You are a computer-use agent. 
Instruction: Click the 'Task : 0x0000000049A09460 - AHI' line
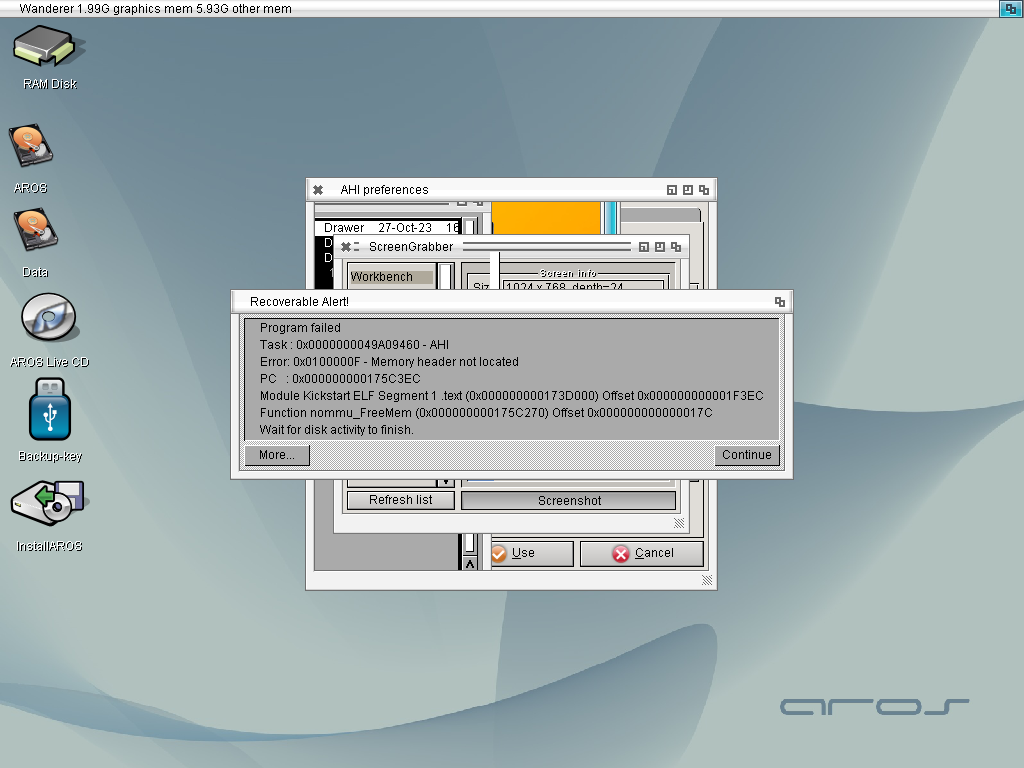[x=354, y=345]
